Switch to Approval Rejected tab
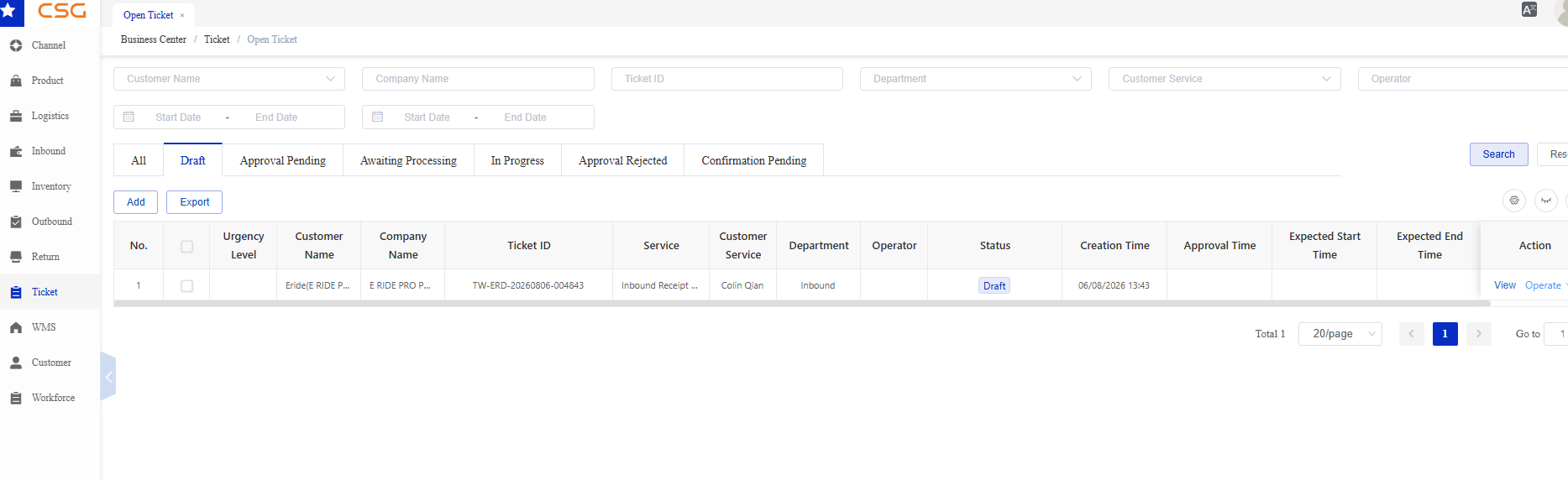1568x480 pixels. 622,160
